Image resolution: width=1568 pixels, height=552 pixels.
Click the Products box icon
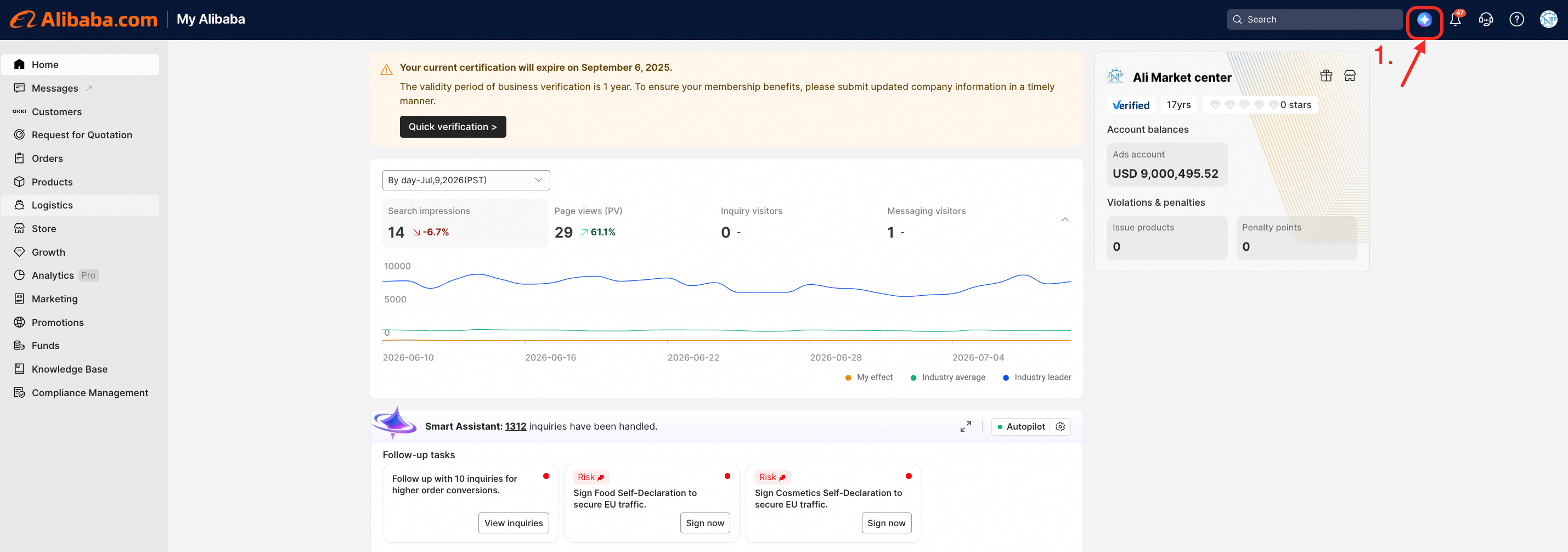(20, 182)
